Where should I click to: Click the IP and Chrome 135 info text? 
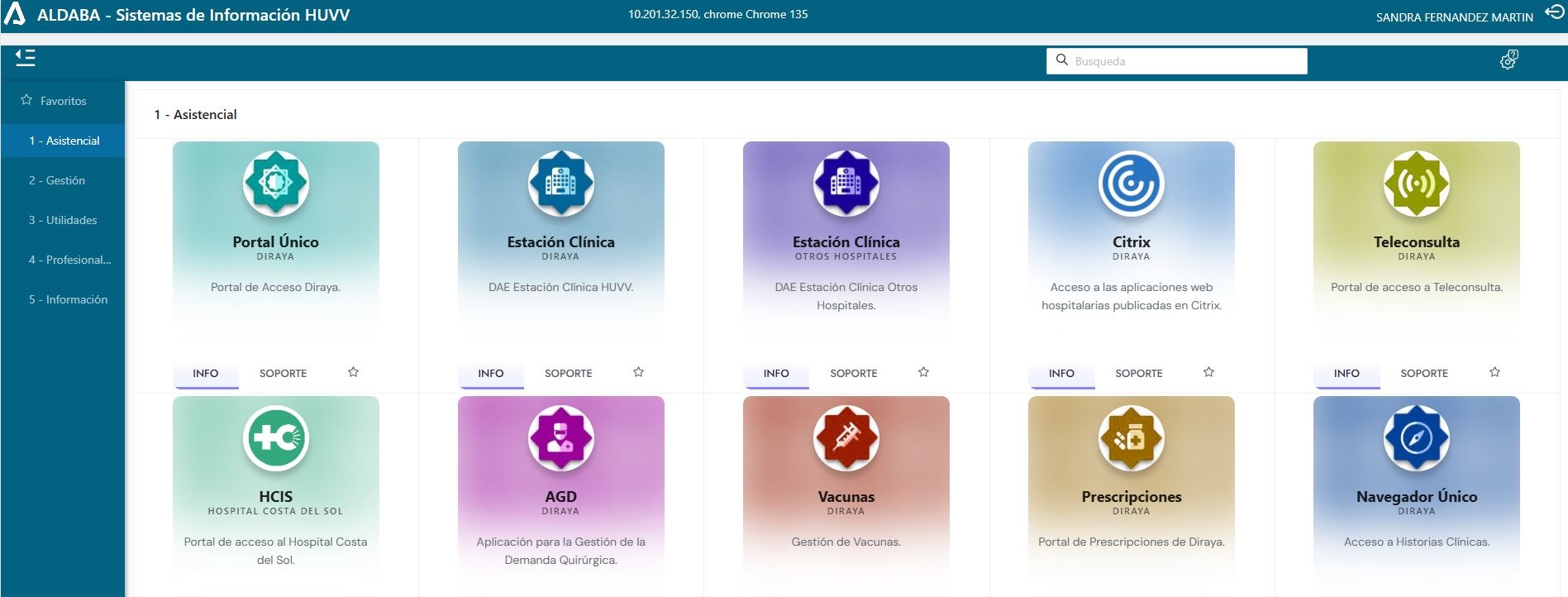[x=718, y=14]
